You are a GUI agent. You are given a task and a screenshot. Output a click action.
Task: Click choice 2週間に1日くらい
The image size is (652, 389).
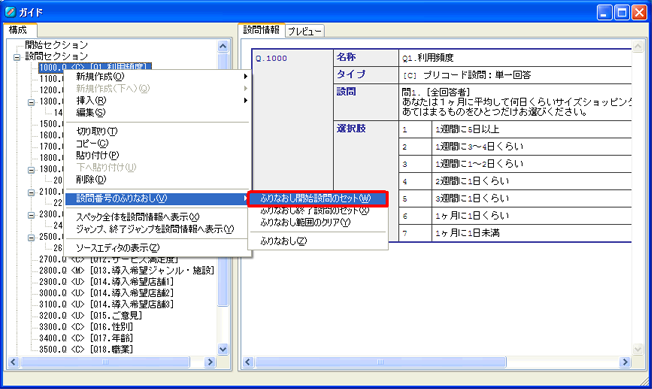click(472, 181)
